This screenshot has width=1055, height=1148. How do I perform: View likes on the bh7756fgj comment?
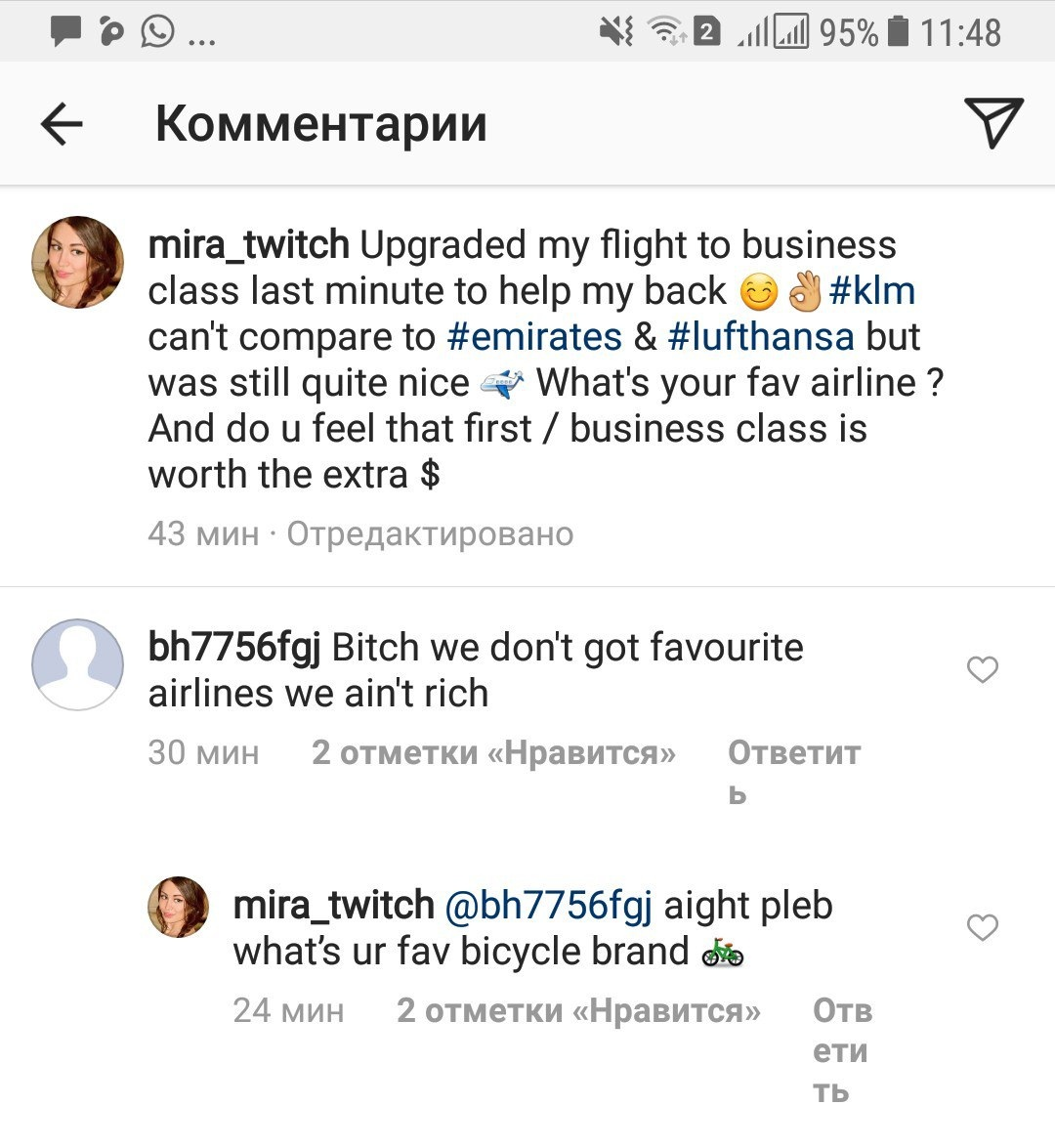493,753
